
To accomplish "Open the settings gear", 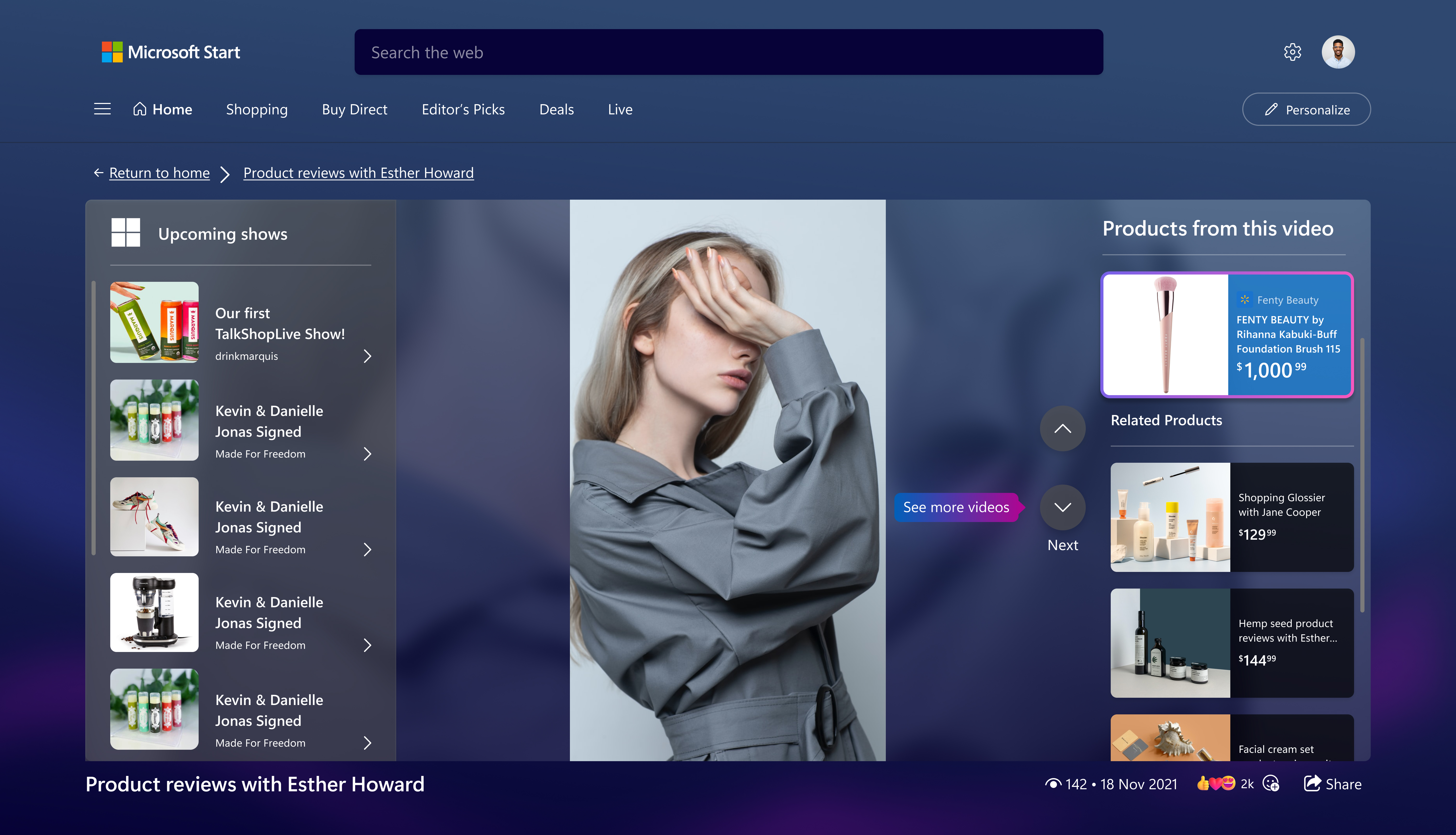I will click(x=1292, y=52).
